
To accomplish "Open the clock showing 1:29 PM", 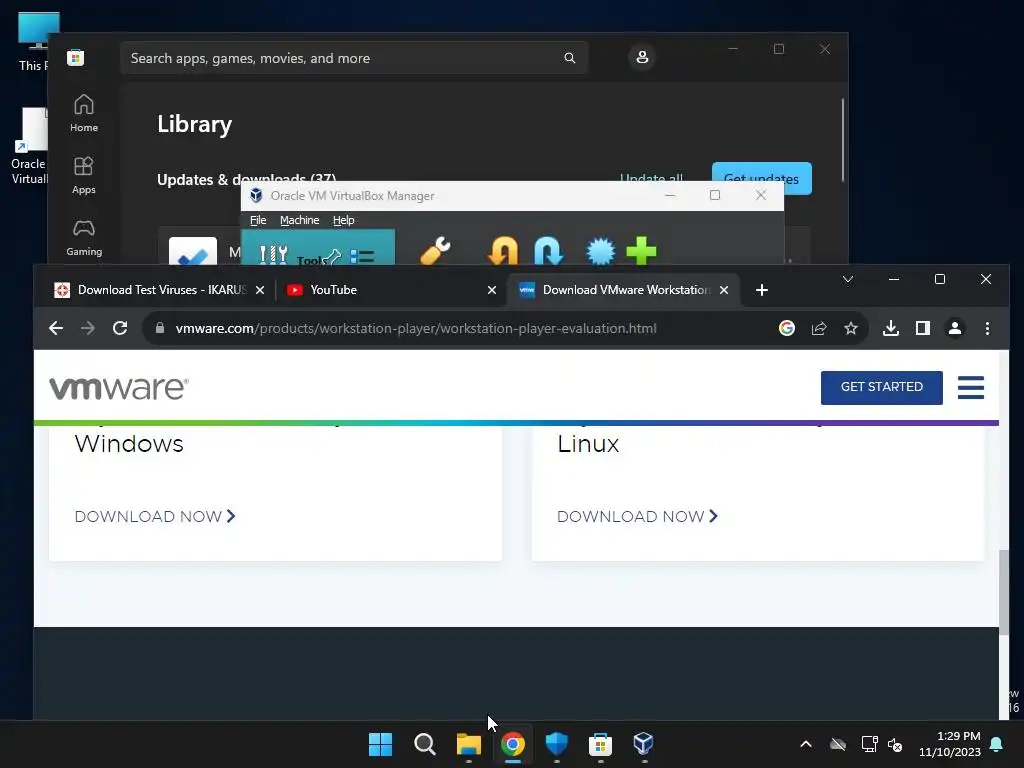I will click(950, 744).
